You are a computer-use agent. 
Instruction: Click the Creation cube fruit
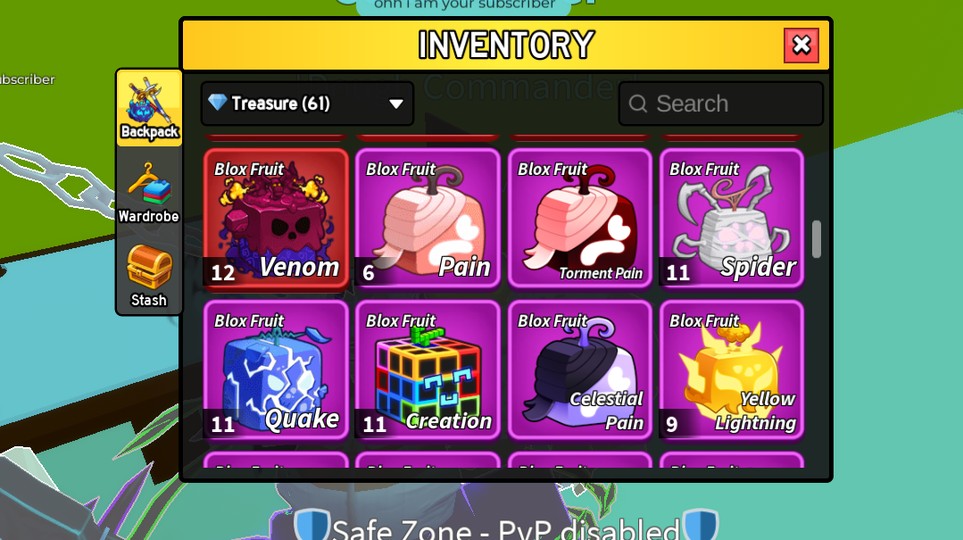[427, 370]
